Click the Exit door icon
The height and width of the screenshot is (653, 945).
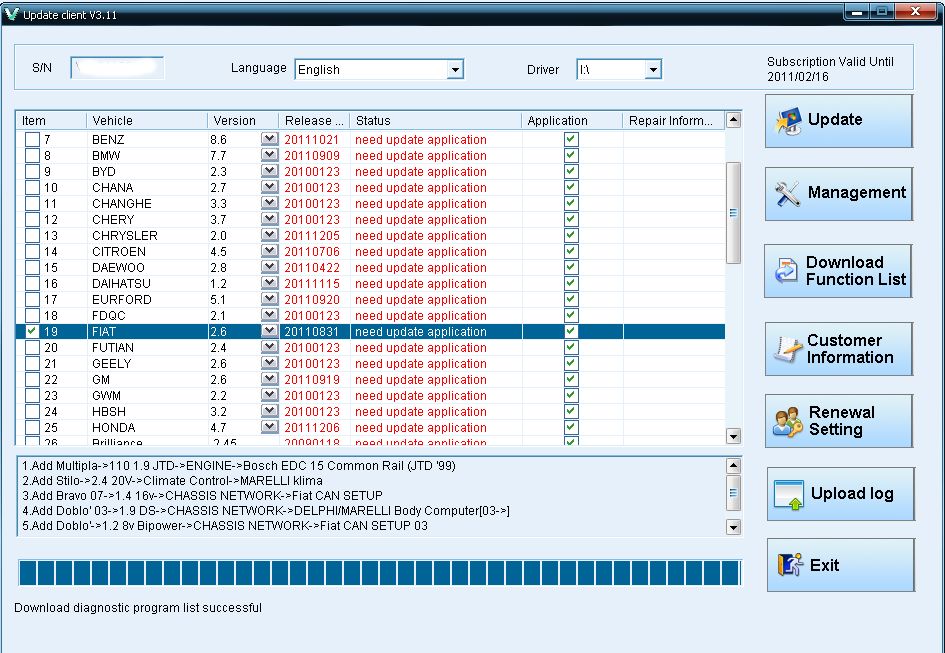789,566
